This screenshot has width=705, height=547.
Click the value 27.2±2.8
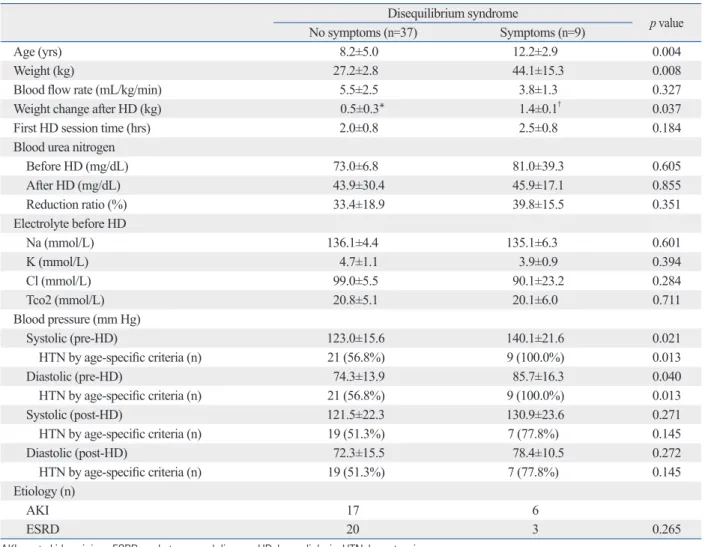[356, 71]
